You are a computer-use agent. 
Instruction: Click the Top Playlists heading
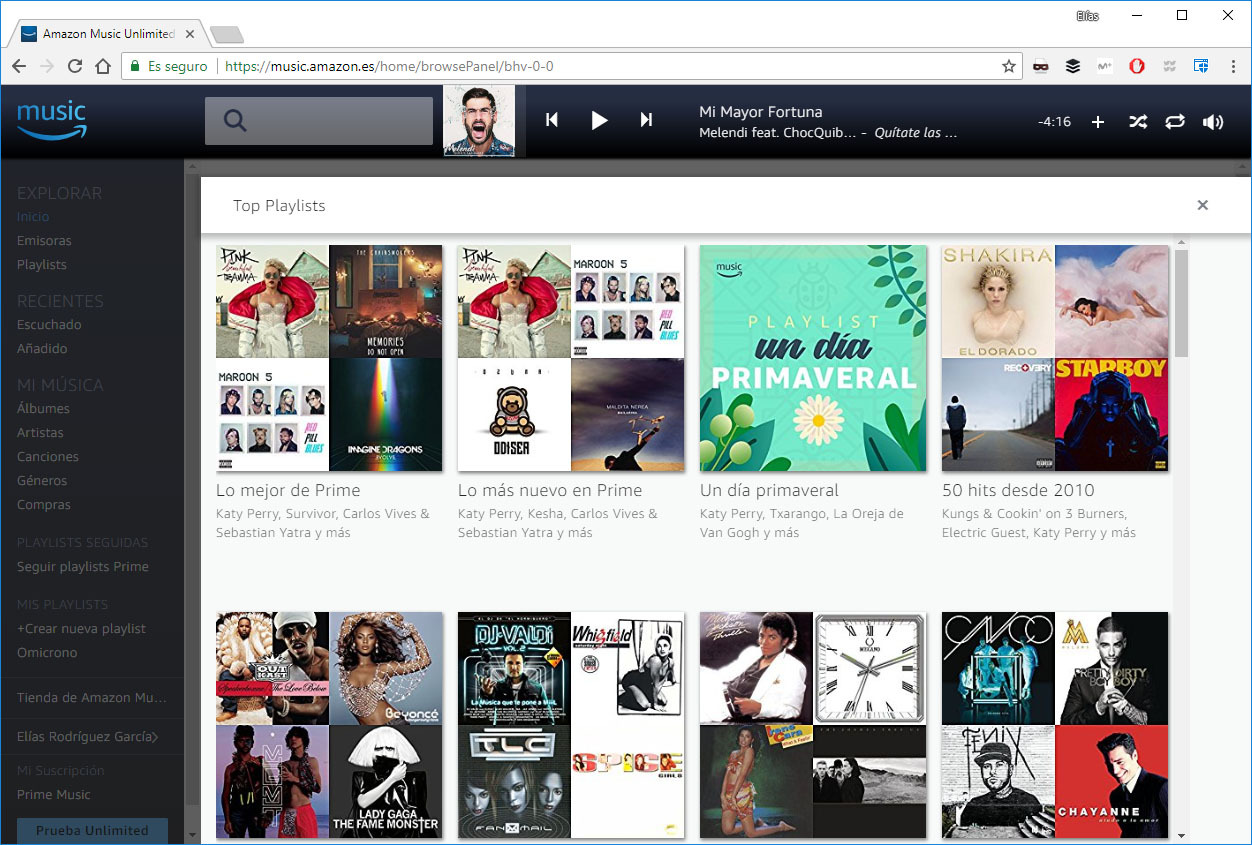[x=279, y=205]
